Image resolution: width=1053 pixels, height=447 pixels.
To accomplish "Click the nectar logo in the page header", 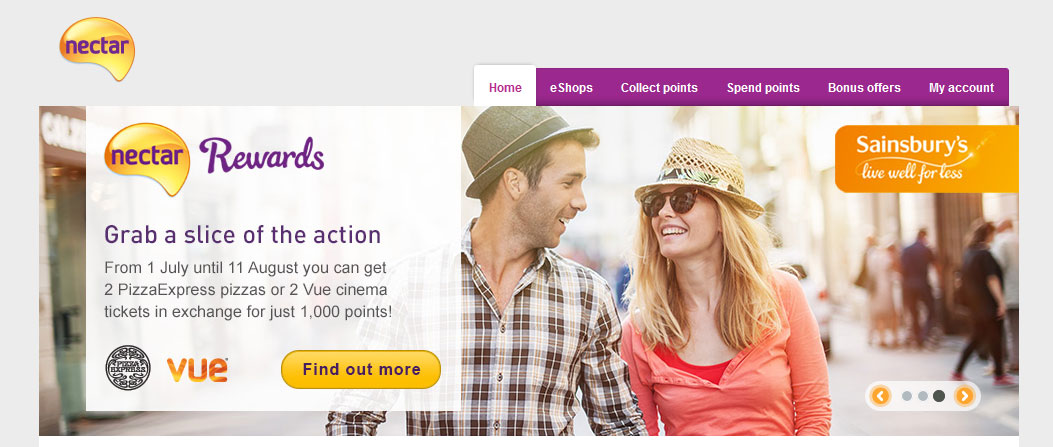I will 97,48.
